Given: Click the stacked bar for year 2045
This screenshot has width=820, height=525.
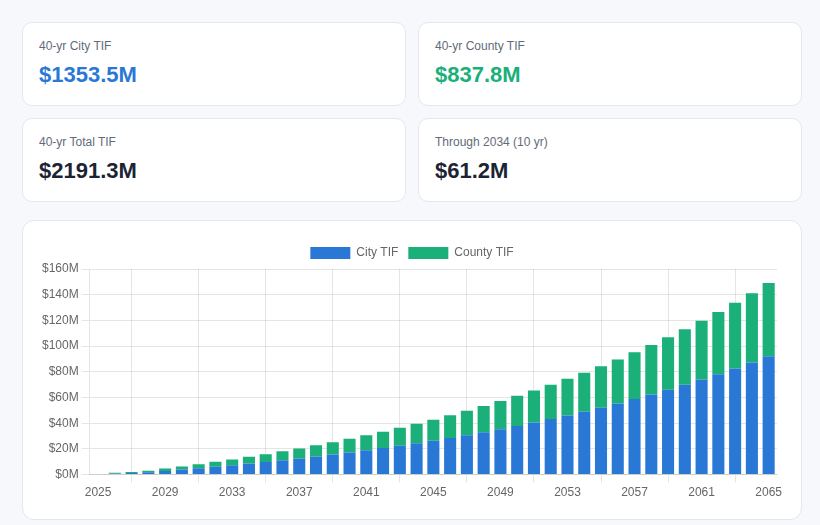Looking at the screenshot, I should click(x=434, y=447).
